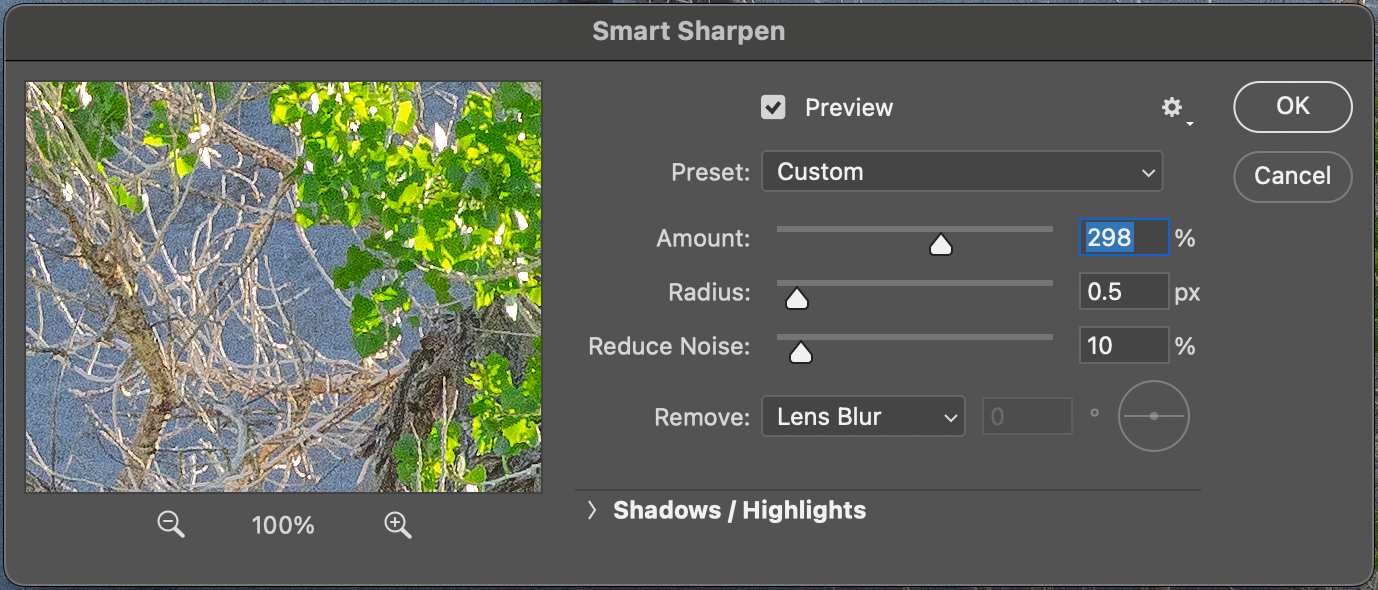1378x590 pixels.
Task: Click the blur angle dial control
Action: click(1153, 415)
